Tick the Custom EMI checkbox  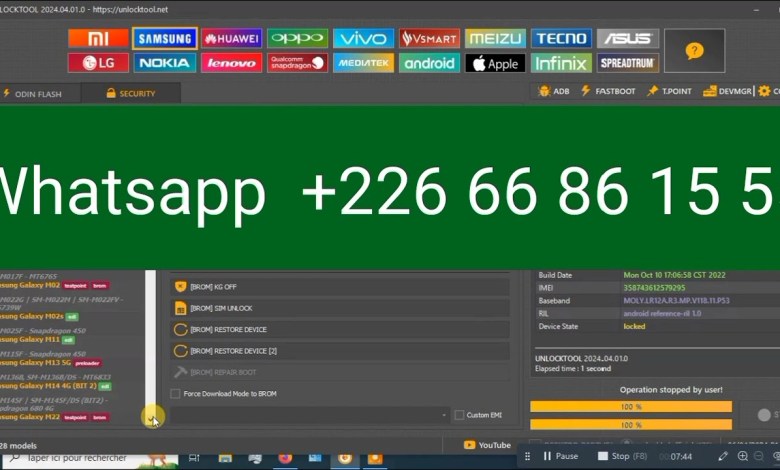point(459,415)
